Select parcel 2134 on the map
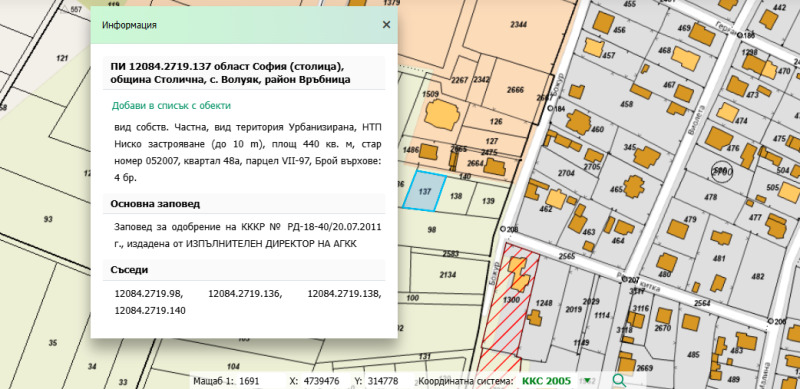Viewport: 800px width, 389px height. [447, 275]
